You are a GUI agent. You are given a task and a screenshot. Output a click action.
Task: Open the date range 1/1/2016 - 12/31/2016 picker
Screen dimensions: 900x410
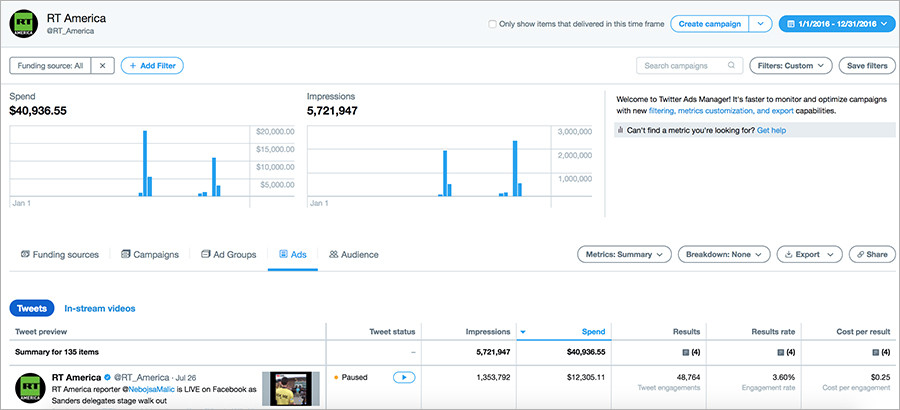[837, 24]
